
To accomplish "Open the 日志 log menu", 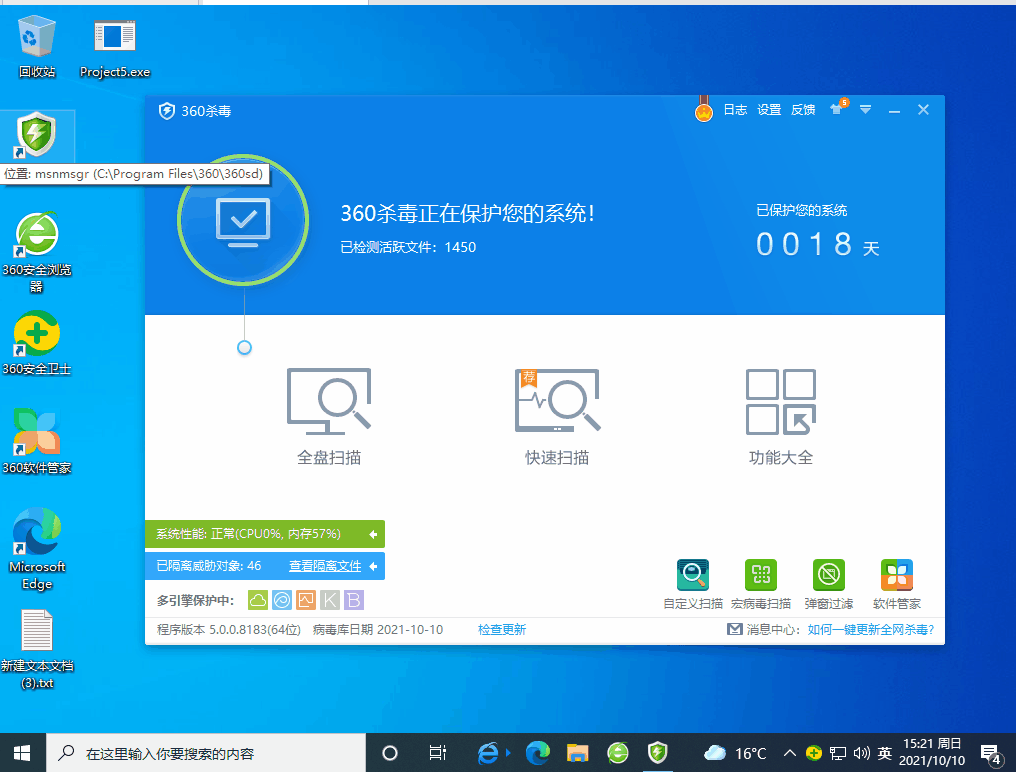I will [735, 110].
